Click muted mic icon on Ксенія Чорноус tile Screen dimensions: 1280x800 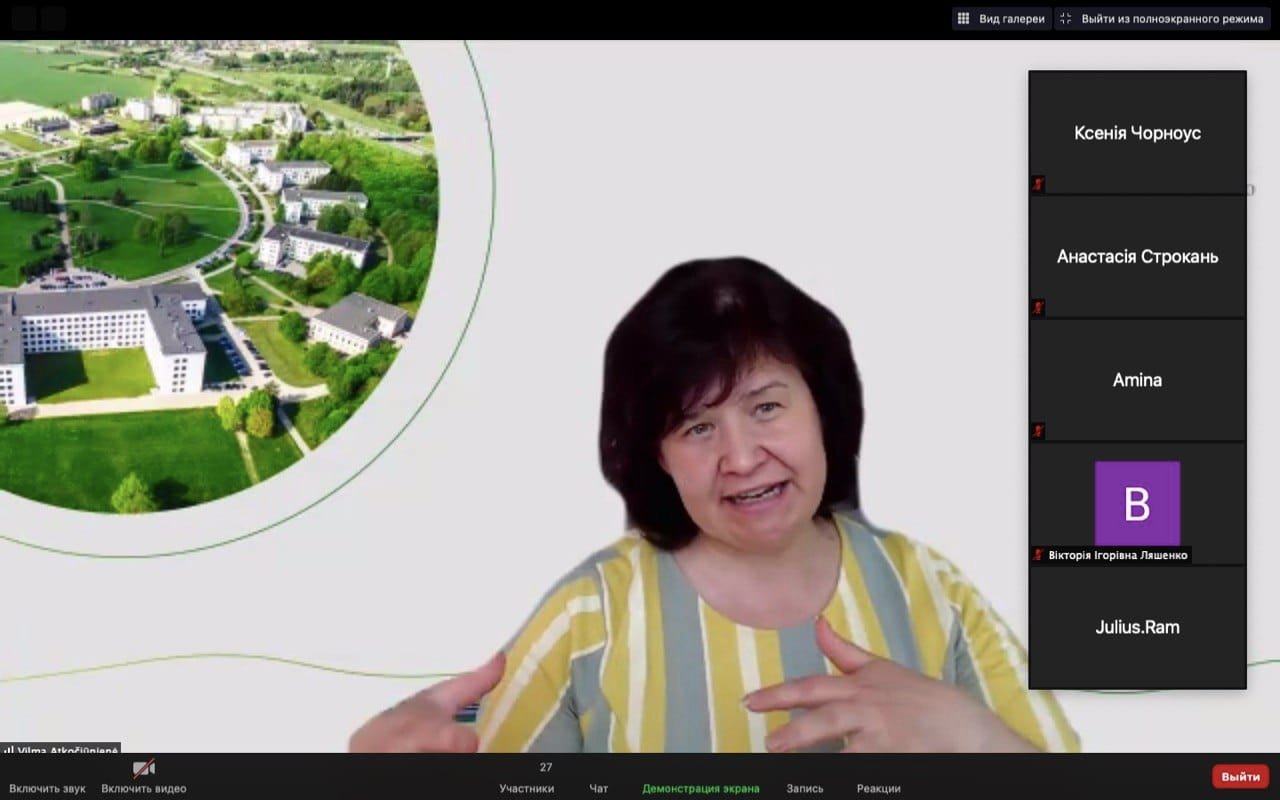coord(1038,183)
